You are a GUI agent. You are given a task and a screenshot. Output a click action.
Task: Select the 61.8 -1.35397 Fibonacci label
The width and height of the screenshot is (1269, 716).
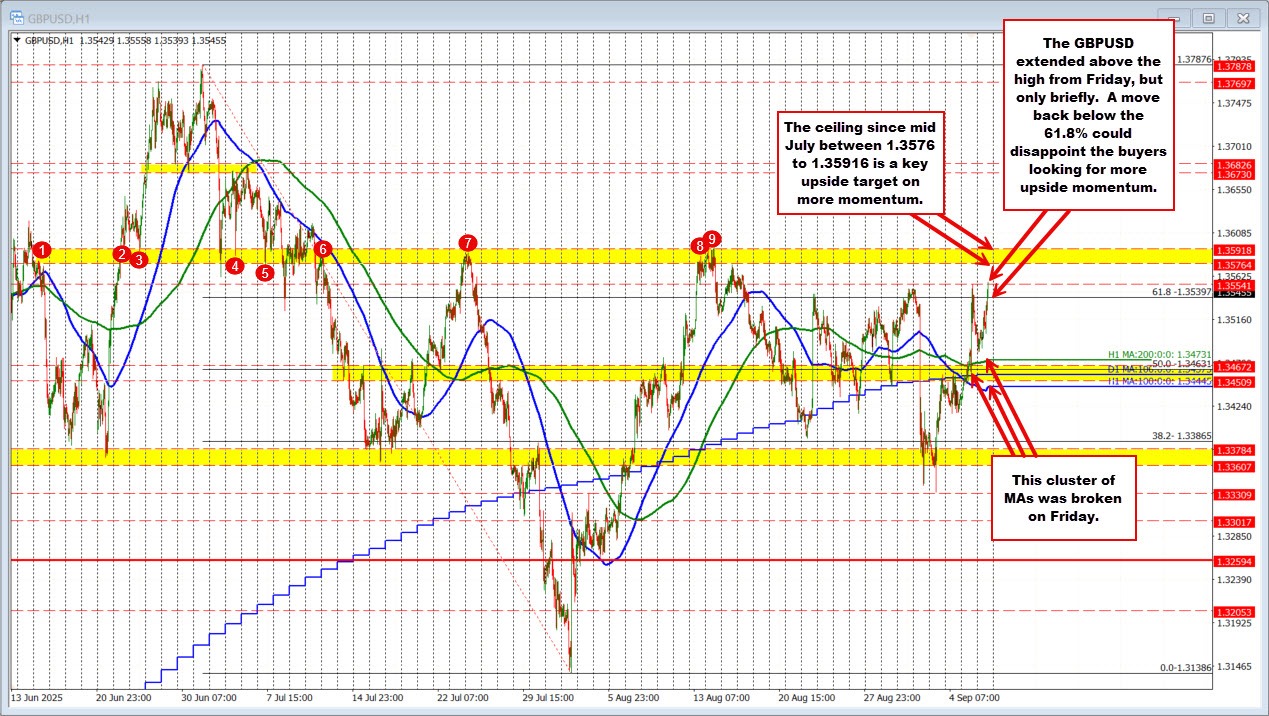coord(1181,293)
